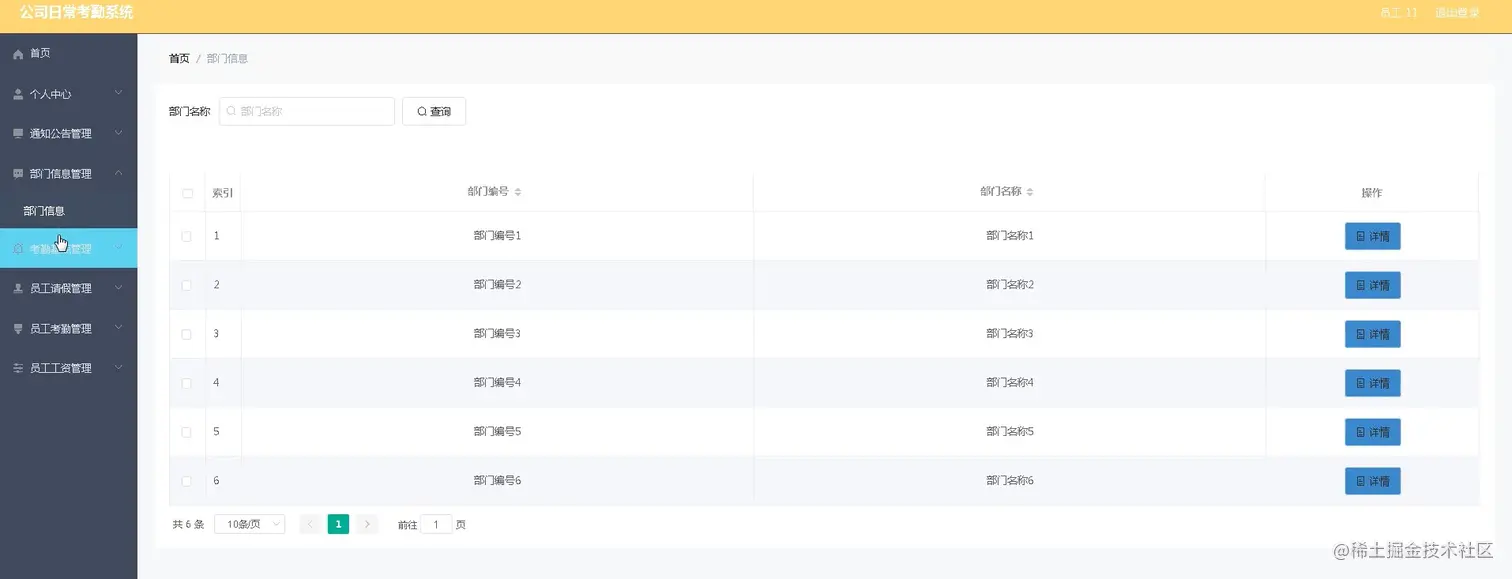Click the magnifier icon inside 部门名称 search field

[x=231, y=111]
